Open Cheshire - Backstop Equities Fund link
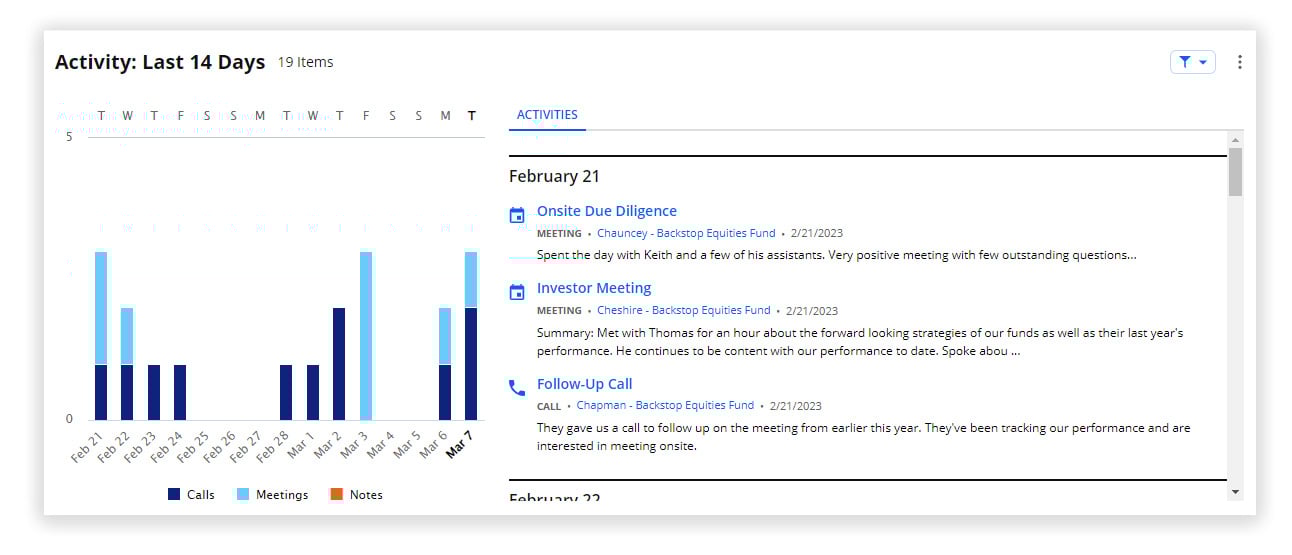Screen dimensions: 1292x555 (683, 310)
